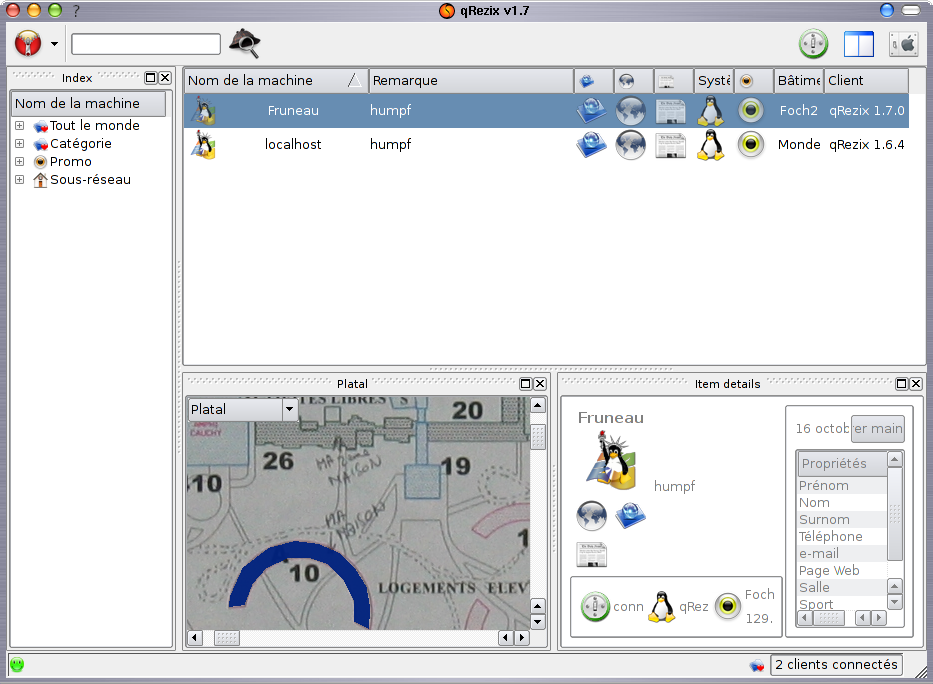
Task: Select the localhost machine name cell
Action: point(293,145)
